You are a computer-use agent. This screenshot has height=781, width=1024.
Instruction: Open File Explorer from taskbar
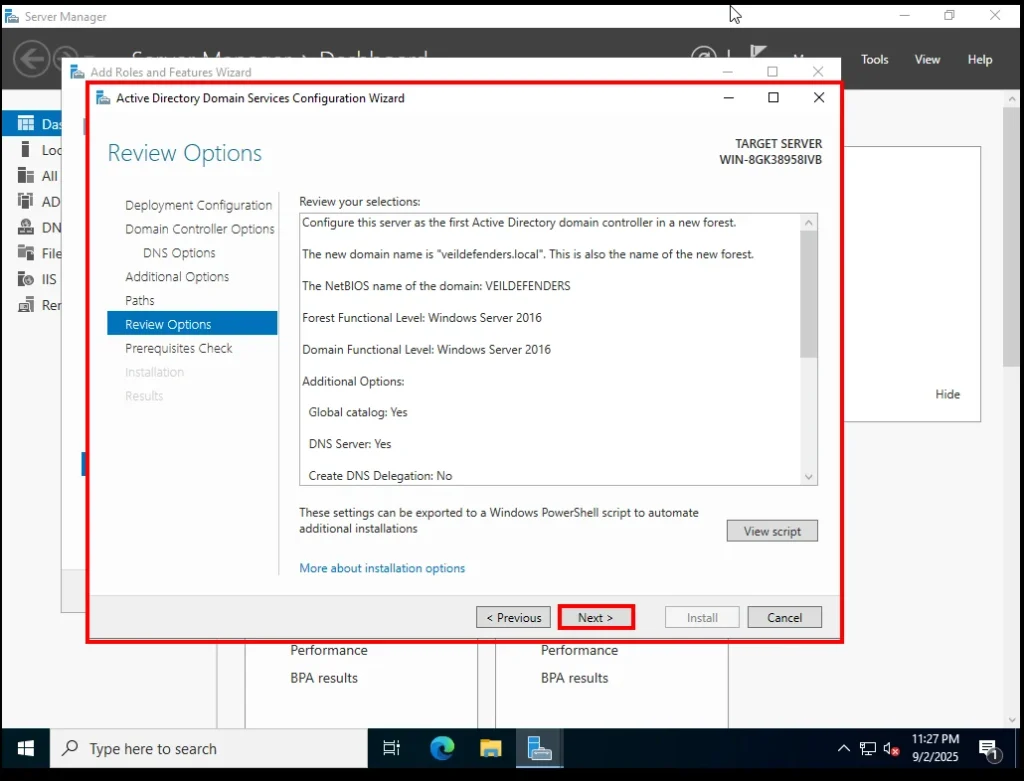[x=490, y=748]
